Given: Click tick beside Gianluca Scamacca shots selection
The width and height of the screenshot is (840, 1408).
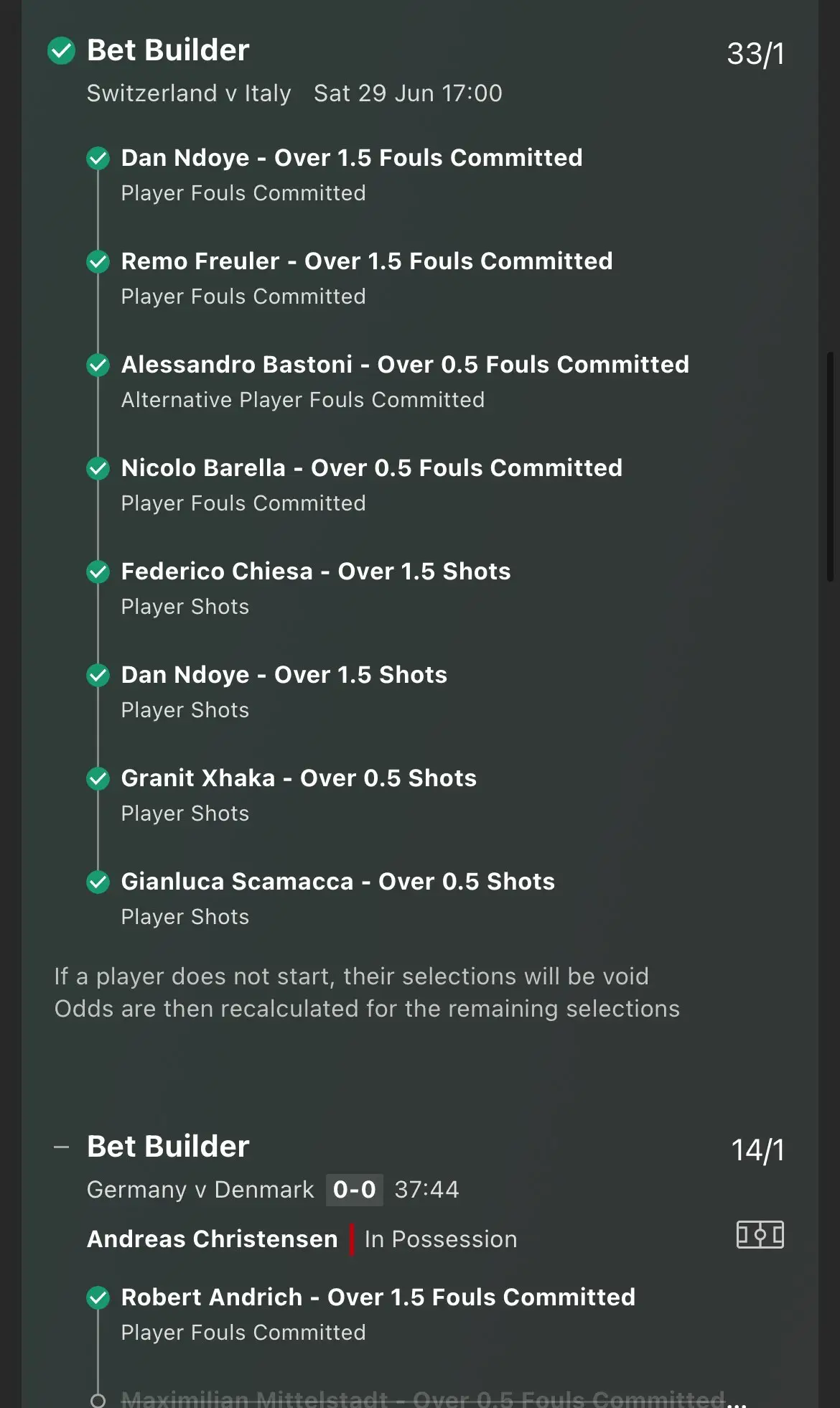Looking at the screenshot, I should 98,882.
